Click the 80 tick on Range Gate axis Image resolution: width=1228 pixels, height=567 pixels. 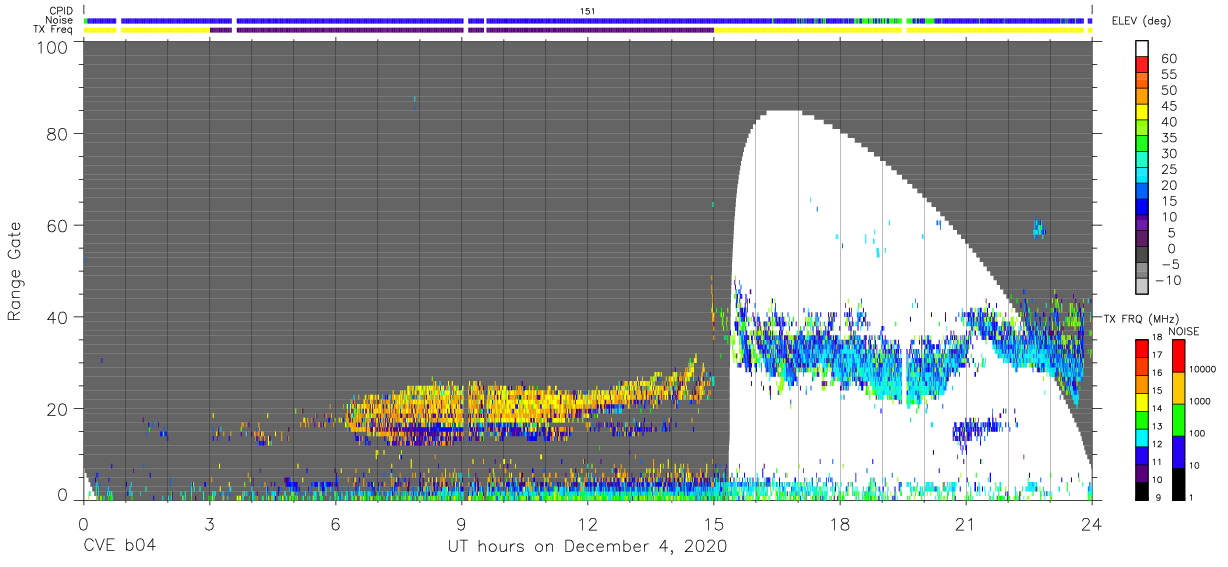coord(59,135)
